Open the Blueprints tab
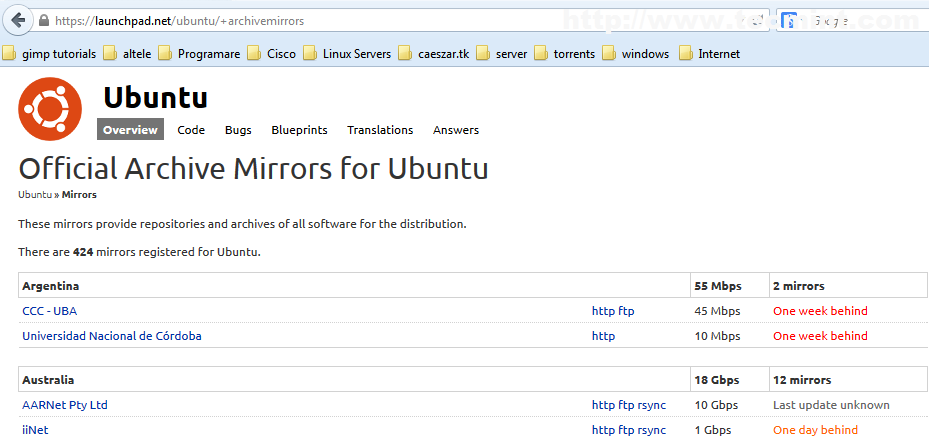The image size is (929, 440). coord(299,130)
